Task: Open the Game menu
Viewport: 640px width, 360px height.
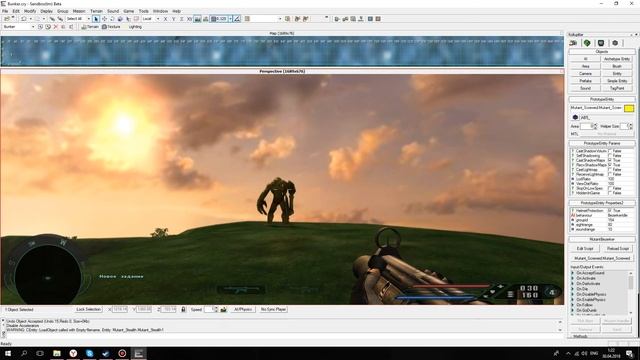Action: point(129,11)
